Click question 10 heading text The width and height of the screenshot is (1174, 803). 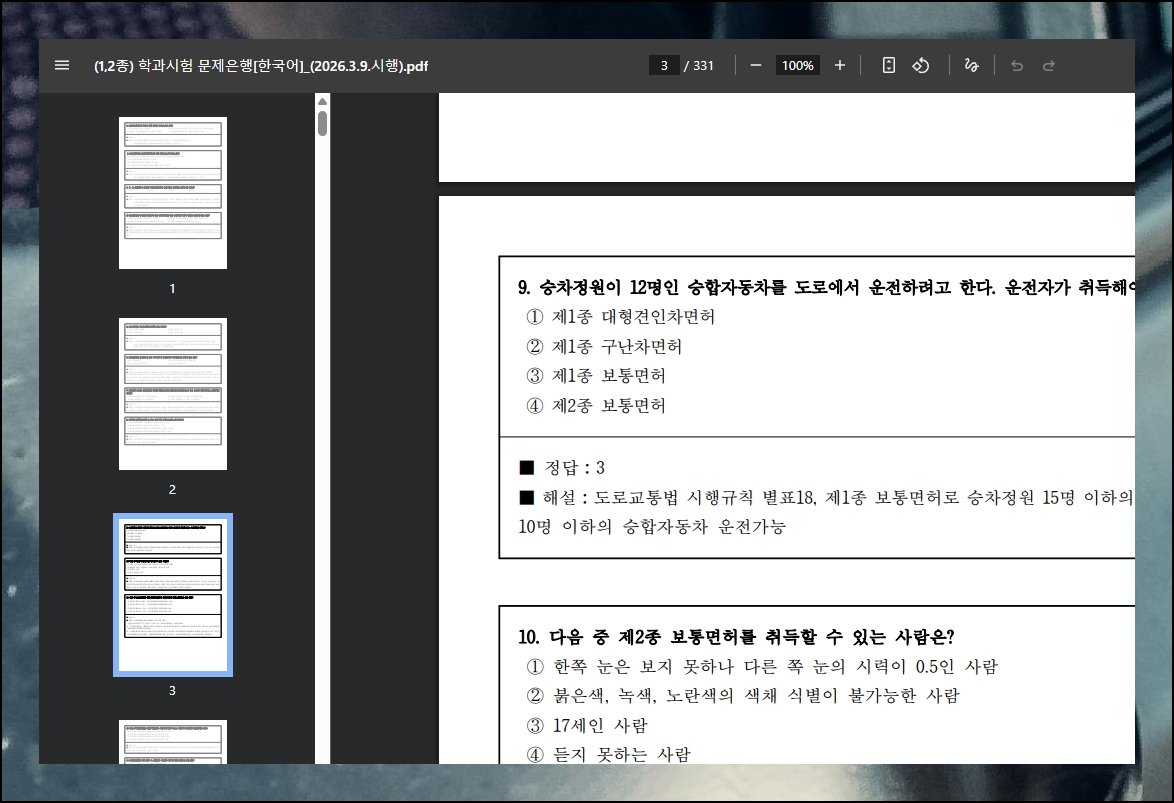(737, 637)
